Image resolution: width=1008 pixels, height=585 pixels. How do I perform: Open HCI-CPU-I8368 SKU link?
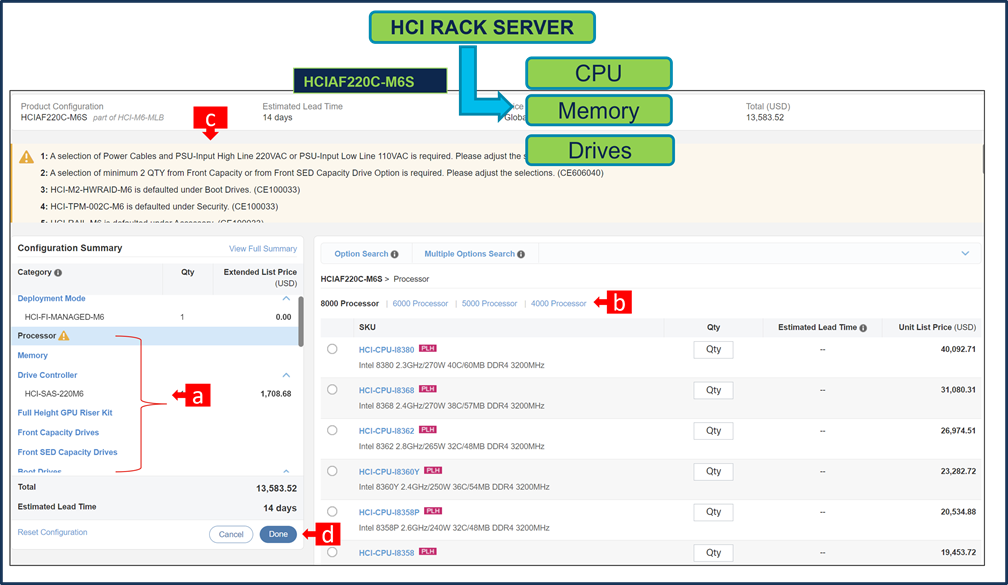coord(386,390)
